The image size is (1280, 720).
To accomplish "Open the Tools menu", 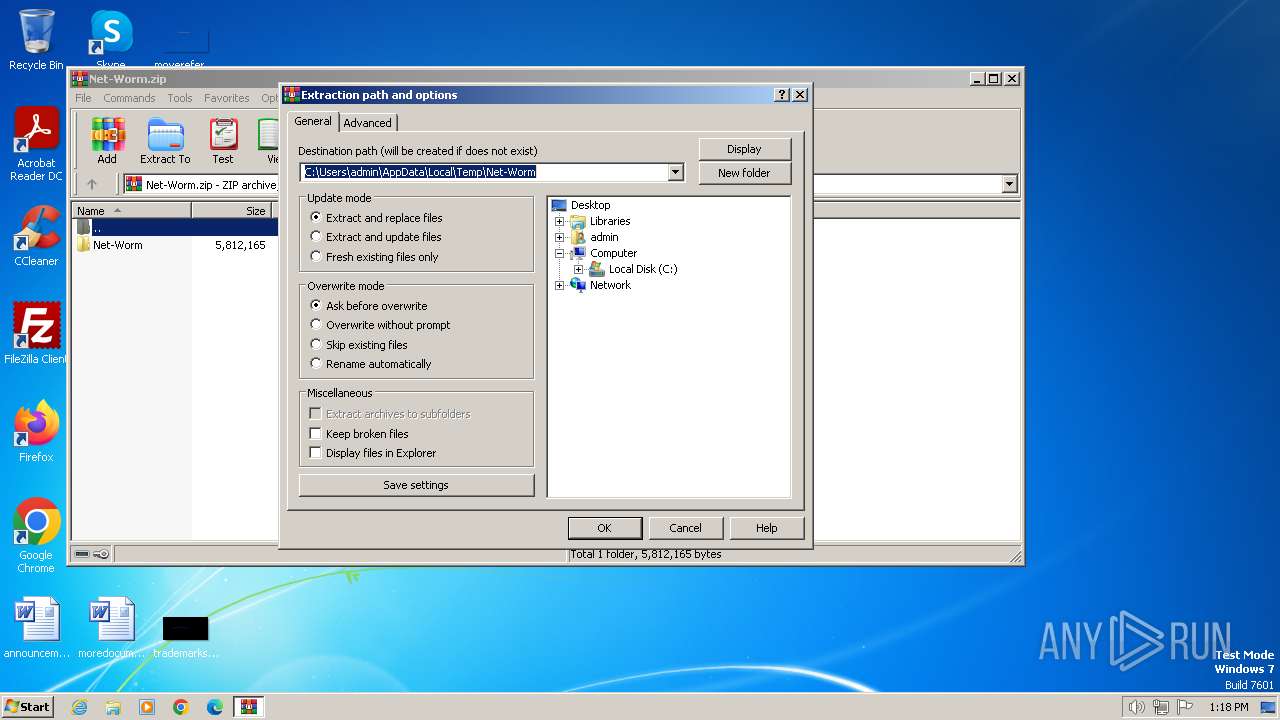I will coord(180,98).
